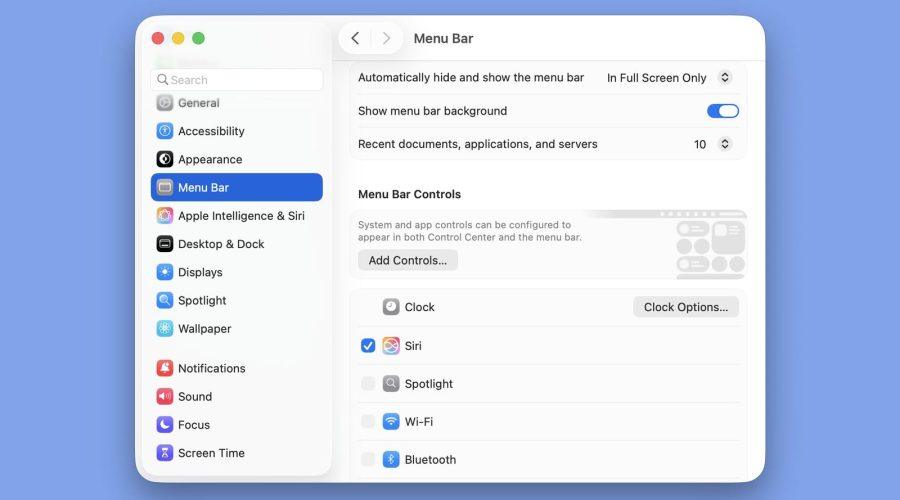Open Wallpaper settings pane

click(x=236, y=328)
